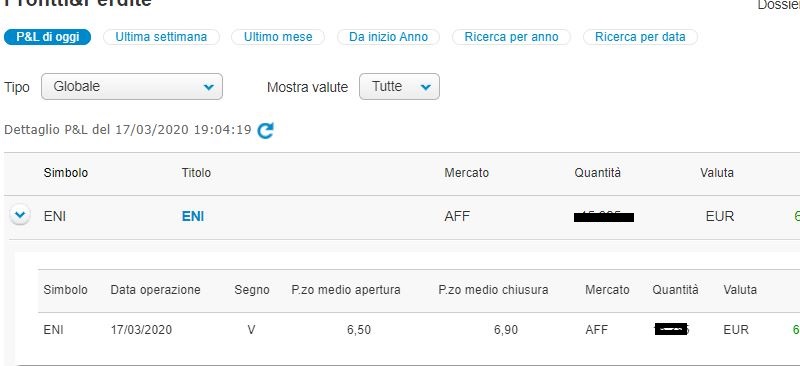Collapse the ENI row details

click(20, 215)
